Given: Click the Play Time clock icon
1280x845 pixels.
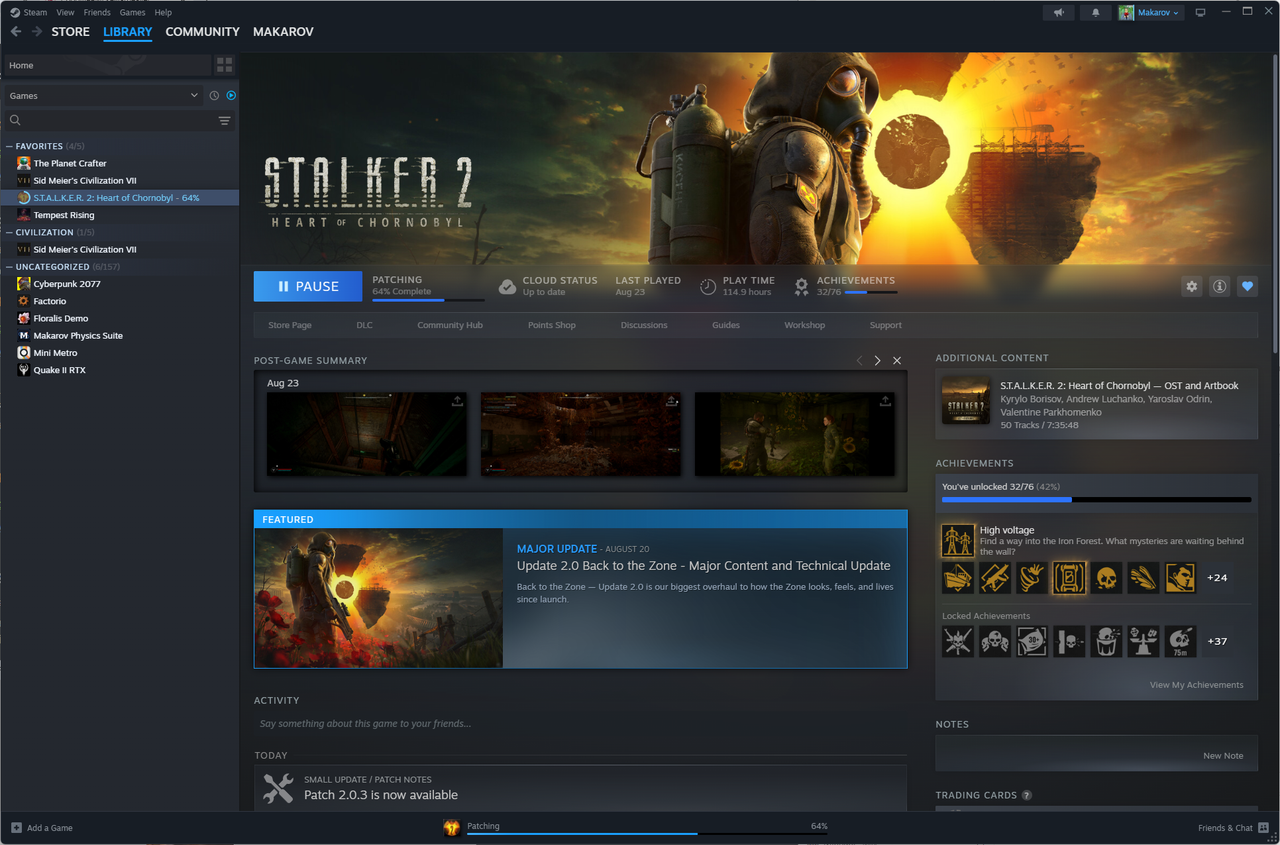Looking at the screenshot, I should [x=708, y=287].
